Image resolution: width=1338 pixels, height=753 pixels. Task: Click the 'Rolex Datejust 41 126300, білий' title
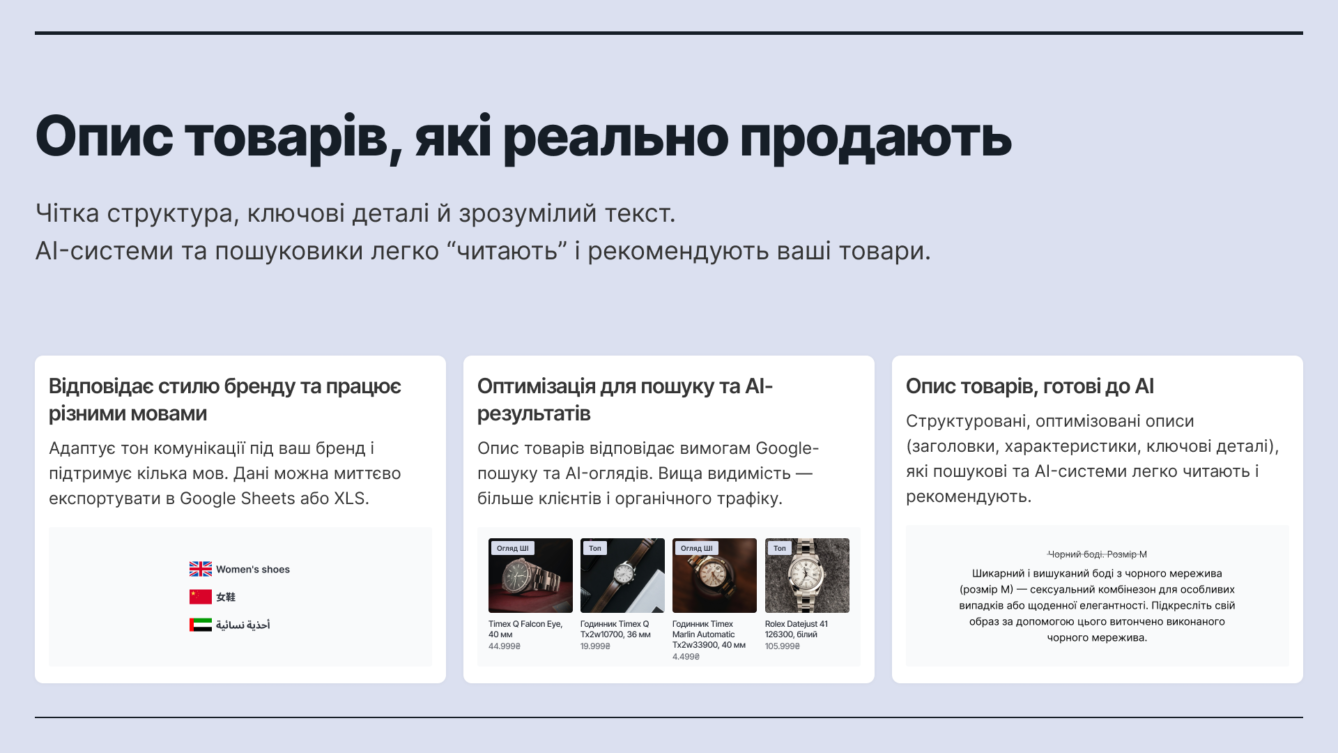[797, 629]
